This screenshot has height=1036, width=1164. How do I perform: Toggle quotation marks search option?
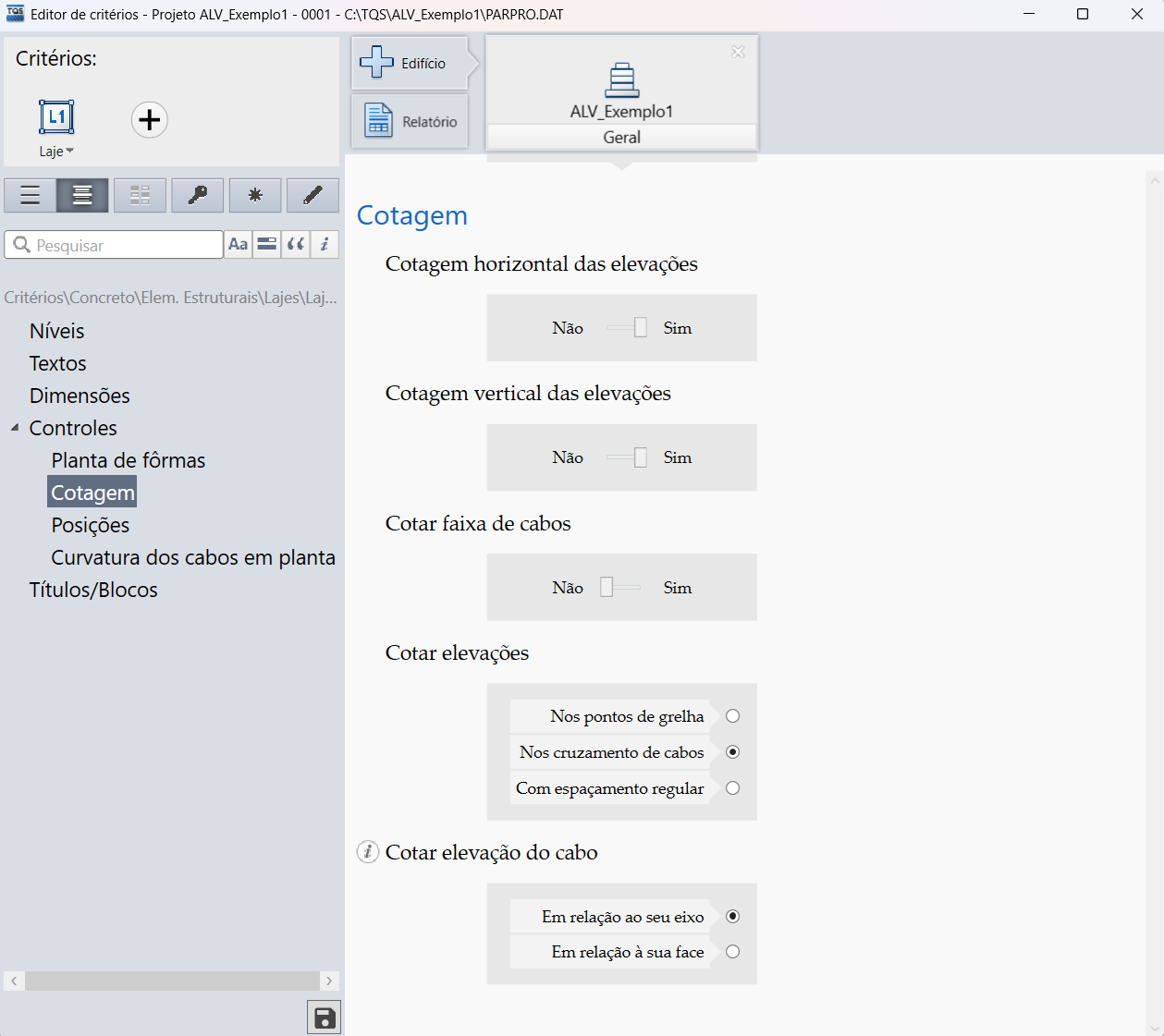(x=296, y=245)
